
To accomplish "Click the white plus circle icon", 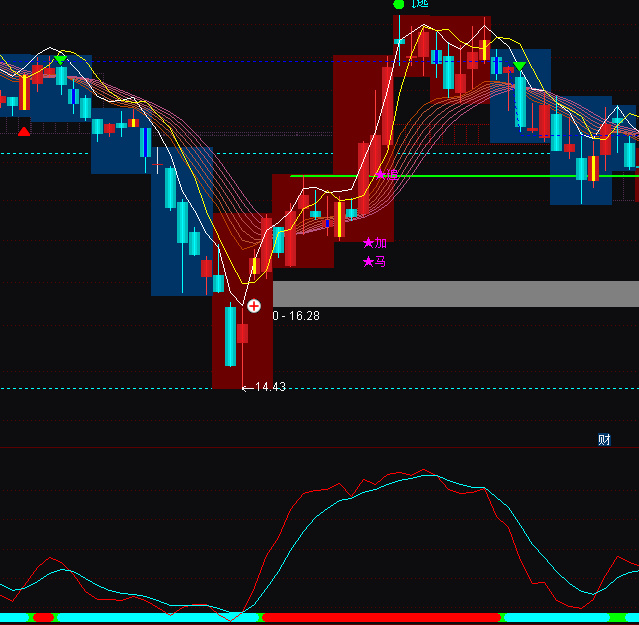I will tap(254, 306).
